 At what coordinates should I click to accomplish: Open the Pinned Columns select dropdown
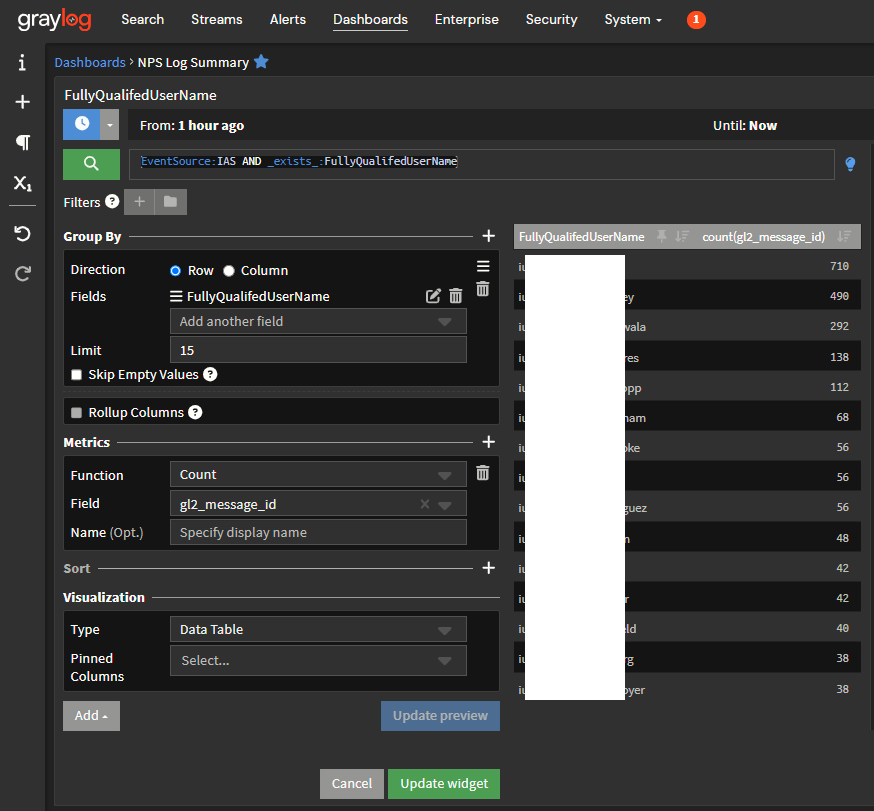click(317, 661)
